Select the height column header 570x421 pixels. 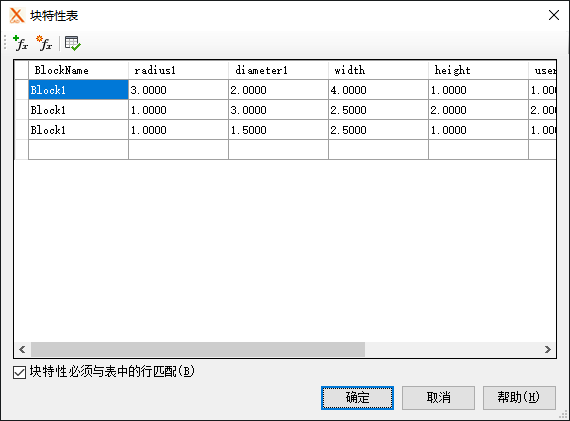coord(478,70)
